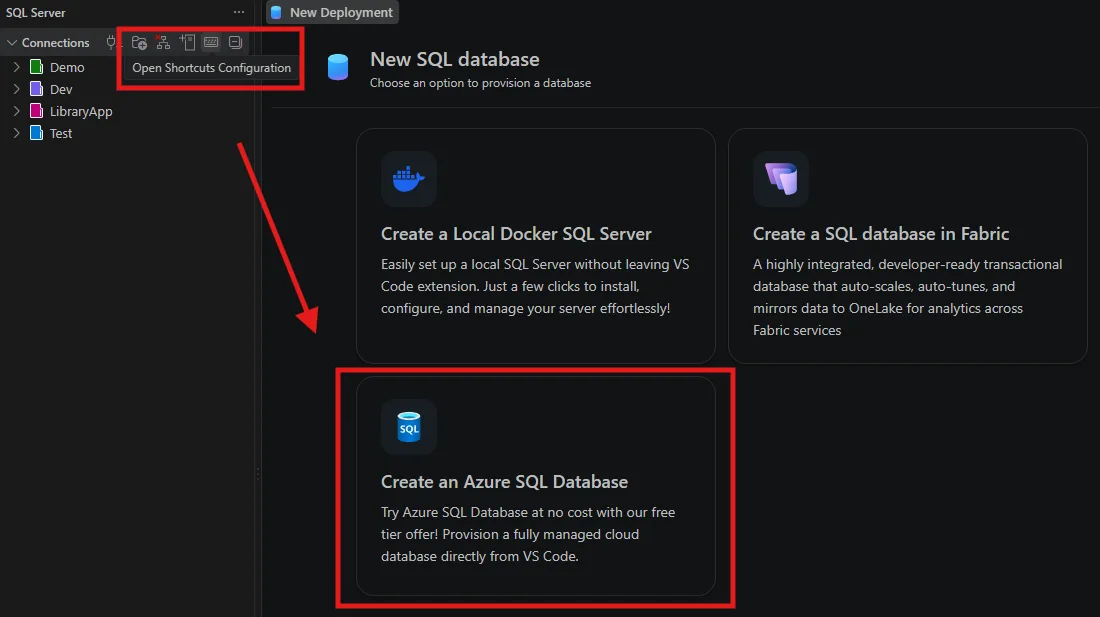
Task: Click the Docker card description text
Action: click(x=535, y=286)
